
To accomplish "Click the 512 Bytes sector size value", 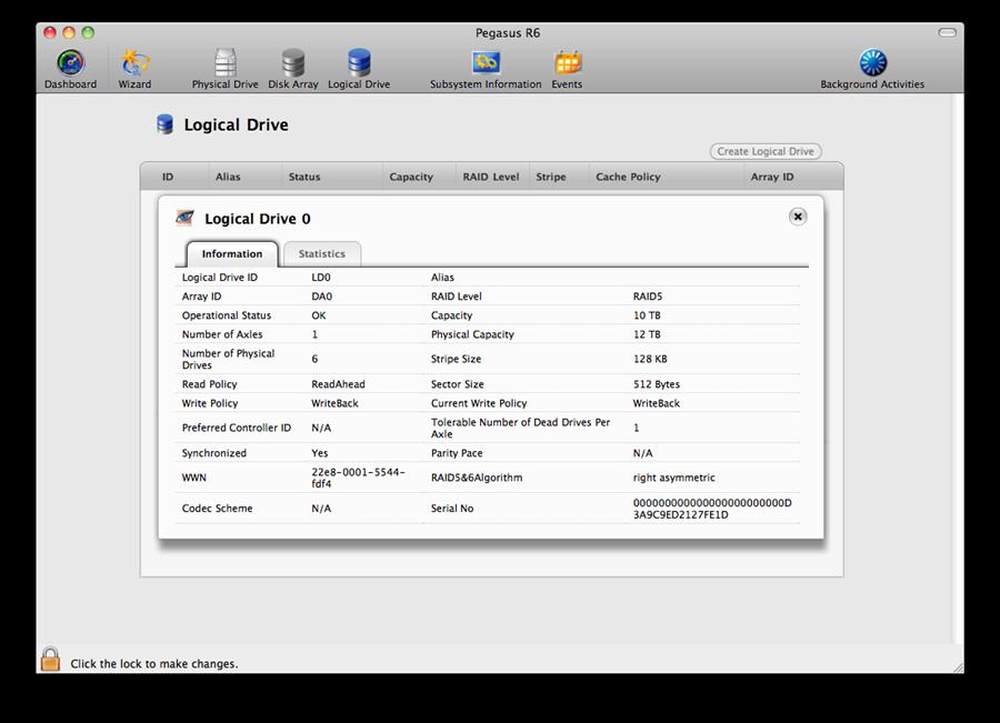I will click(656, 384).
